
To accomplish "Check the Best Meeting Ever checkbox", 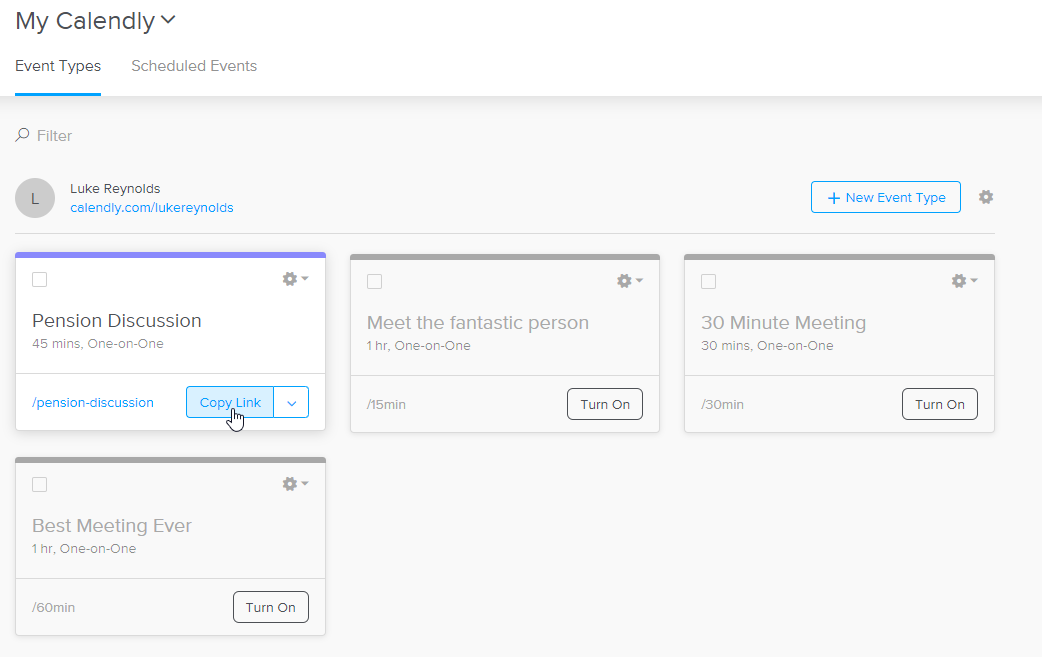I will point(40,484).
